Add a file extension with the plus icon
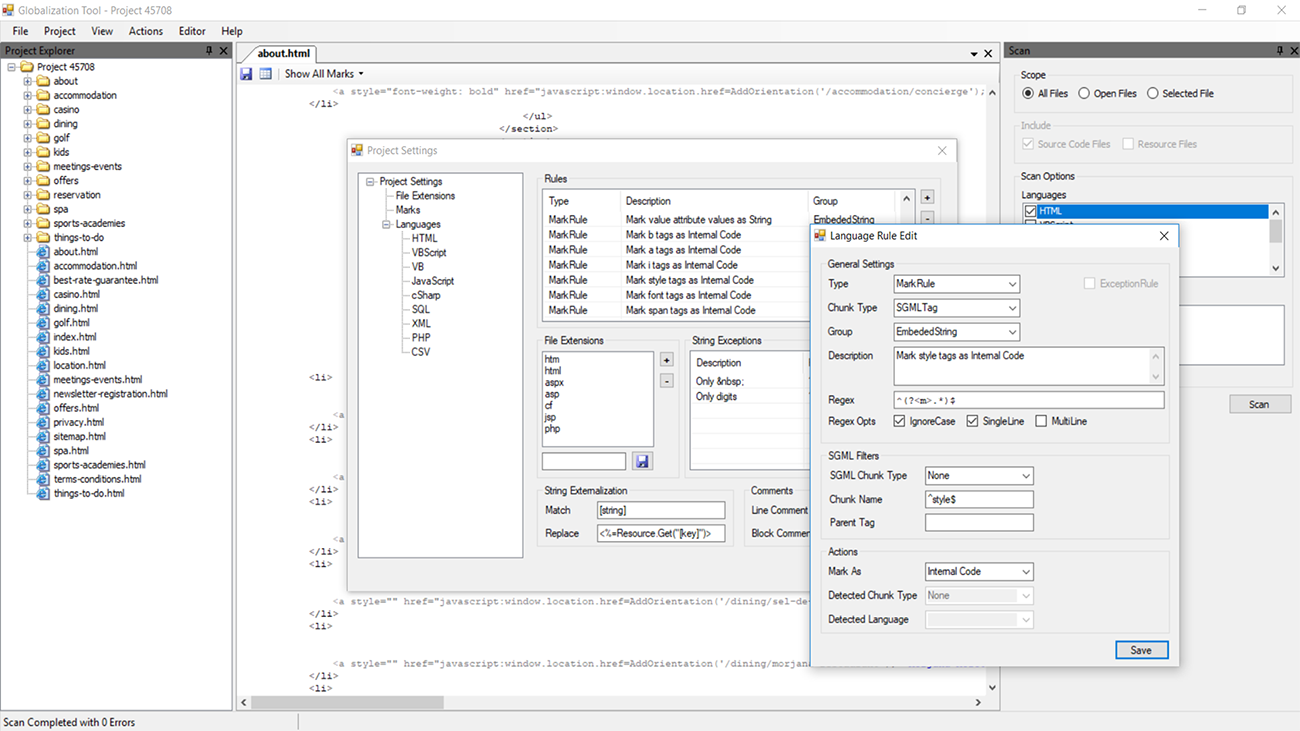Viewport: 1300px width, 731px height. (665, 360)
